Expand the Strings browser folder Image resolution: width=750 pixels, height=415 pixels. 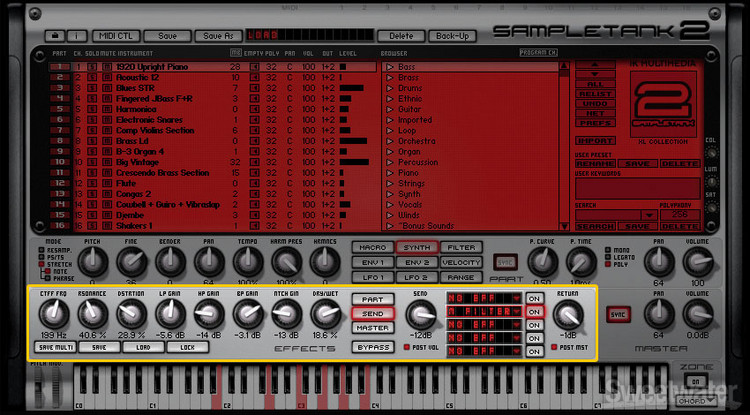[390, 183]
